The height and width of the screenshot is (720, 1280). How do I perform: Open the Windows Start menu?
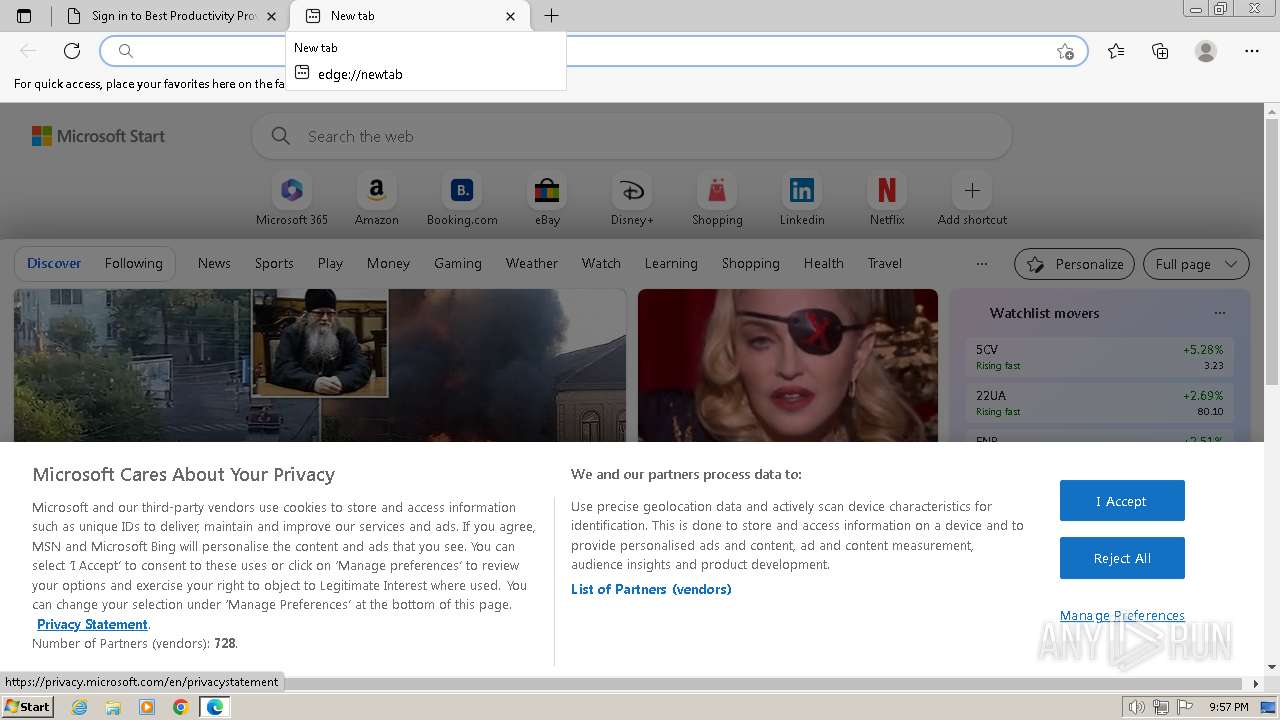point(27,707)
